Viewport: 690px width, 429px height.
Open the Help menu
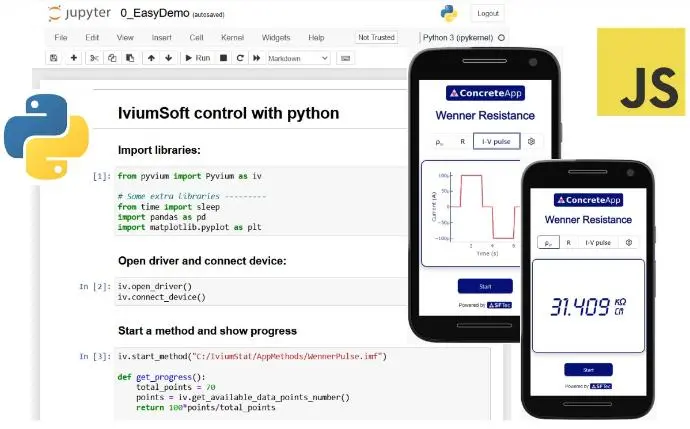[316, 37]
